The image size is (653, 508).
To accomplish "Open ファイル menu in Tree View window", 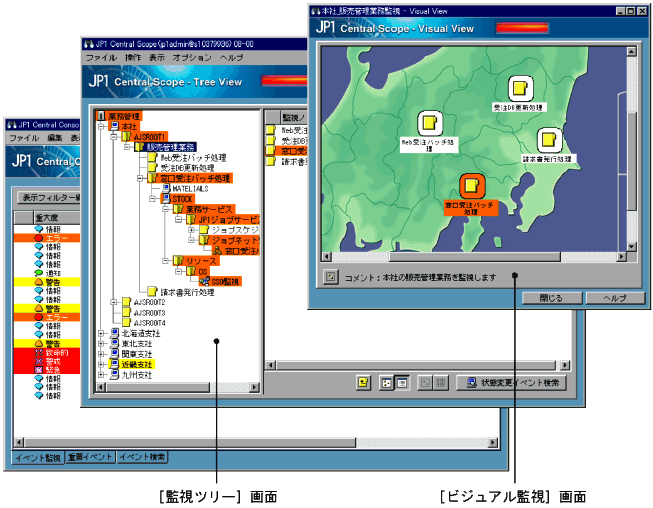I will coord(101,57).
